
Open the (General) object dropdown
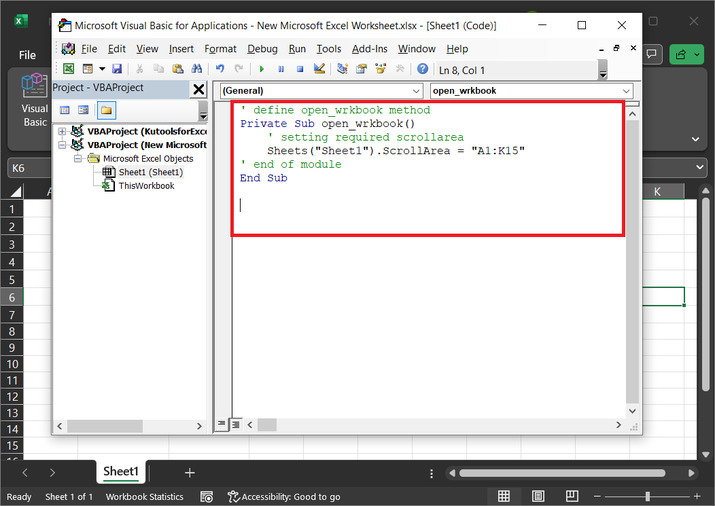click(416, 91)
